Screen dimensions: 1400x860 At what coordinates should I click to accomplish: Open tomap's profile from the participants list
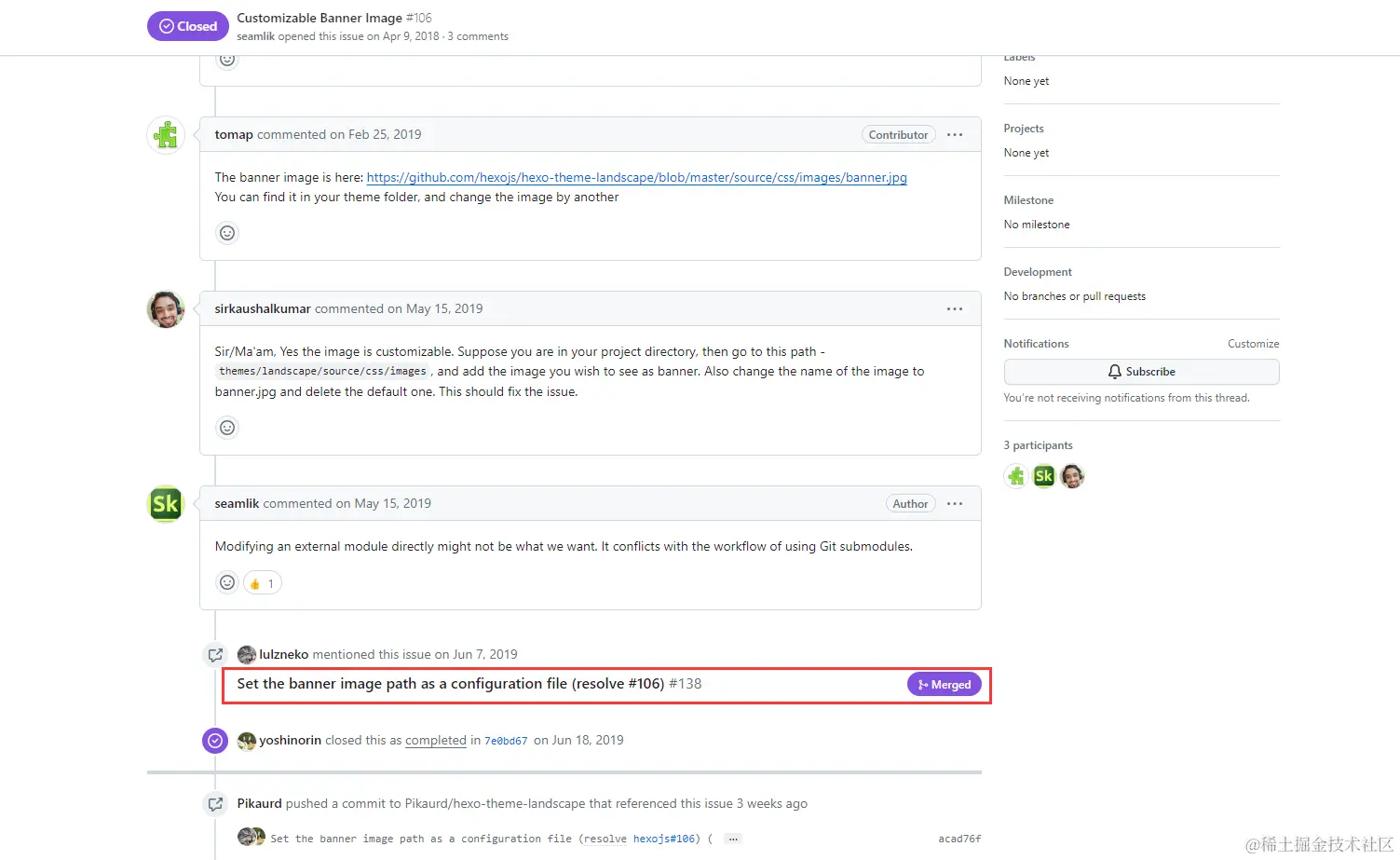click(x=1016, y=476)
